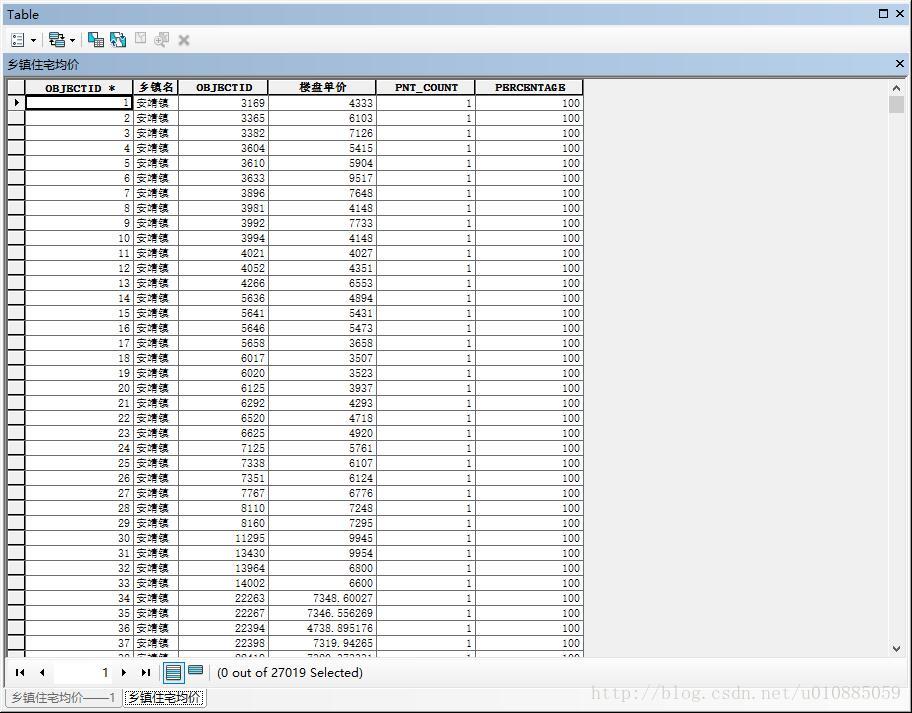This screenshot has width=912, height=713.
Task: Click the Delete Selected icon
Action: pos(184,40)
